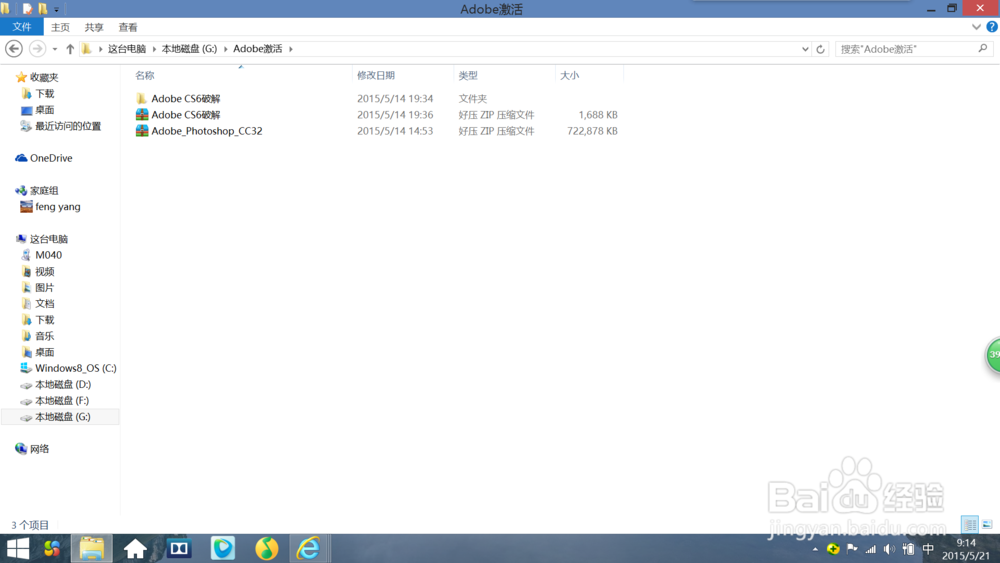Select the Adobe_Photoshop_CC32 archive icon
The width and height of the screenshot is (1000, 563).
[142, 131]
